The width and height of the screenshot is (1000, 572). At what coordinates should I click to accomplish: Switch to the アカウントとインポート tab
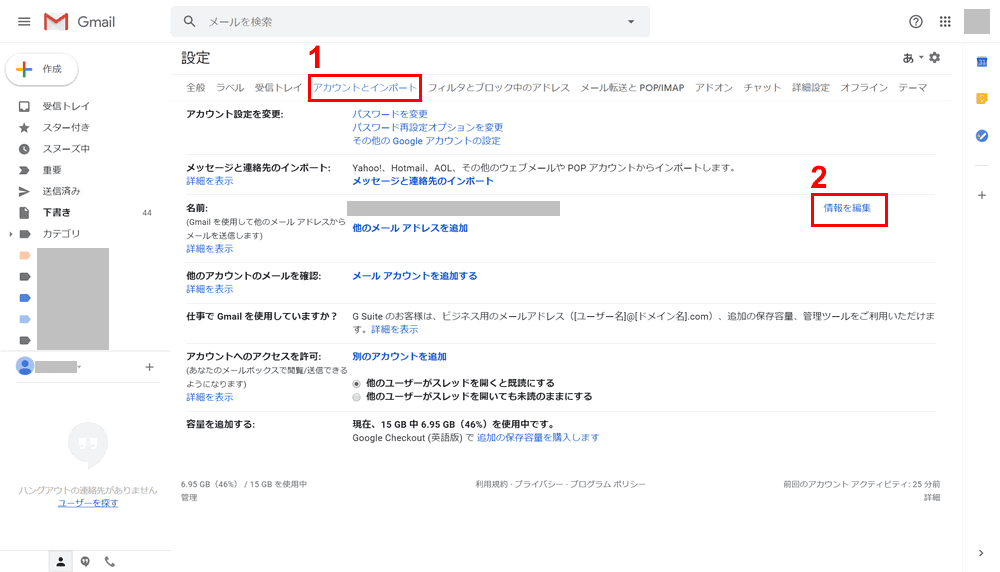365,87
